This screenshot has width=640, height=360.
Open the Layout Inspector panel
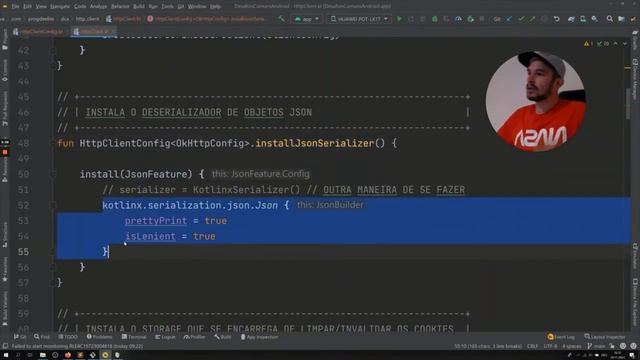tap(605, 337)
